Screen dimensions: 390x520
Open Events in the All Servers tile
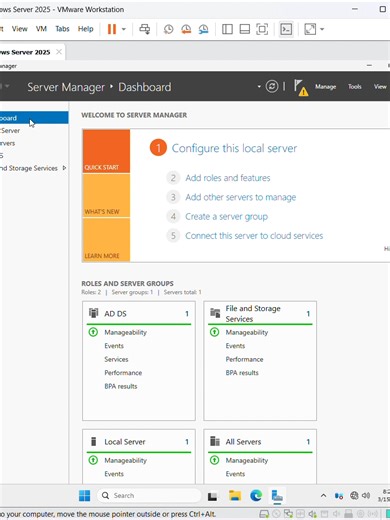click(x=235, y=474)
